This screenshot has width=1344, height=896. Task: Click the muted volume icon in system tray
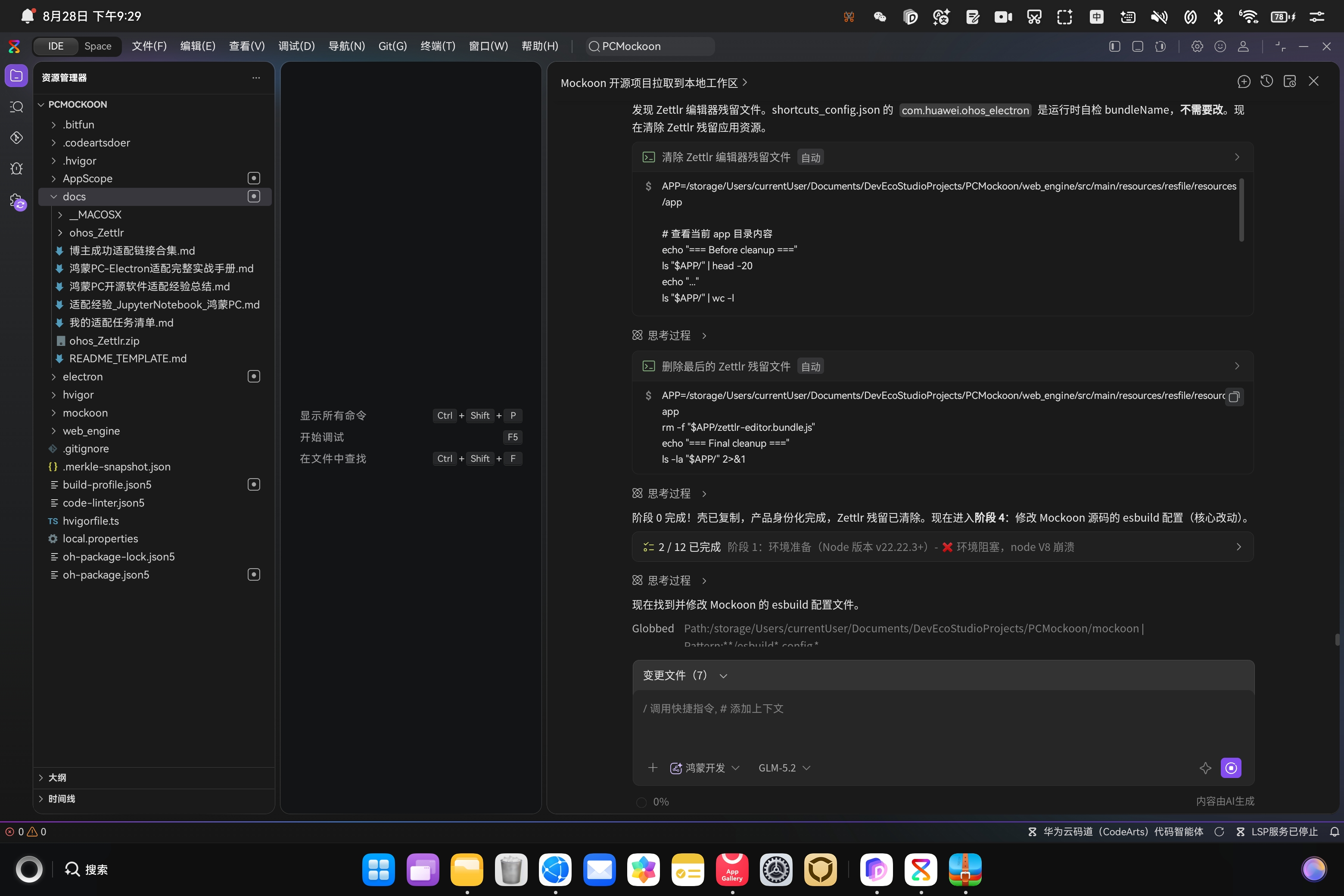click(x=1159, y=16)
